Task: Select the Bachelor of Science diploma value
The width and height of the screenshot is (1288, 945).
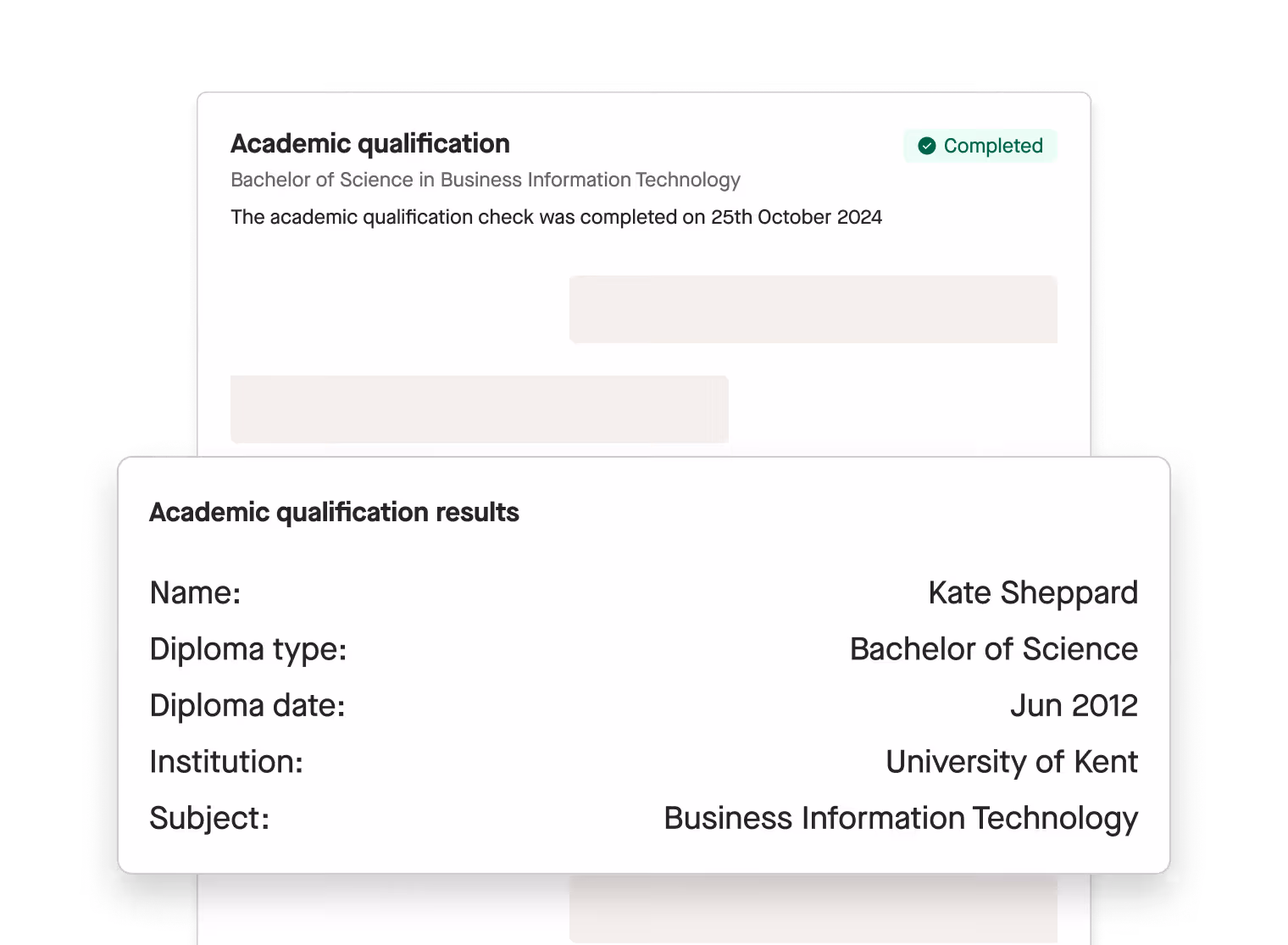Action: click(993, 649)
